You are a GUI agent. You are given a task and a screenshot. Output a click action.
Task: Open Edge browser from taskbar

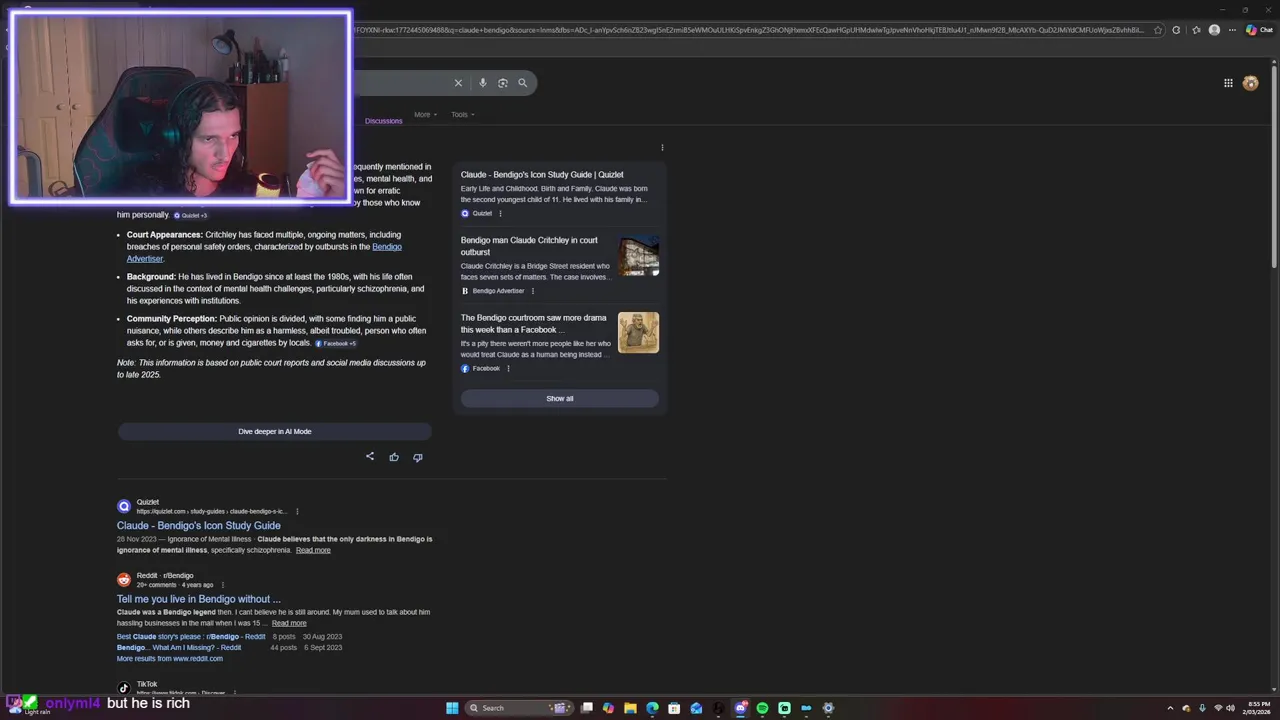click(x=652, y=708)
